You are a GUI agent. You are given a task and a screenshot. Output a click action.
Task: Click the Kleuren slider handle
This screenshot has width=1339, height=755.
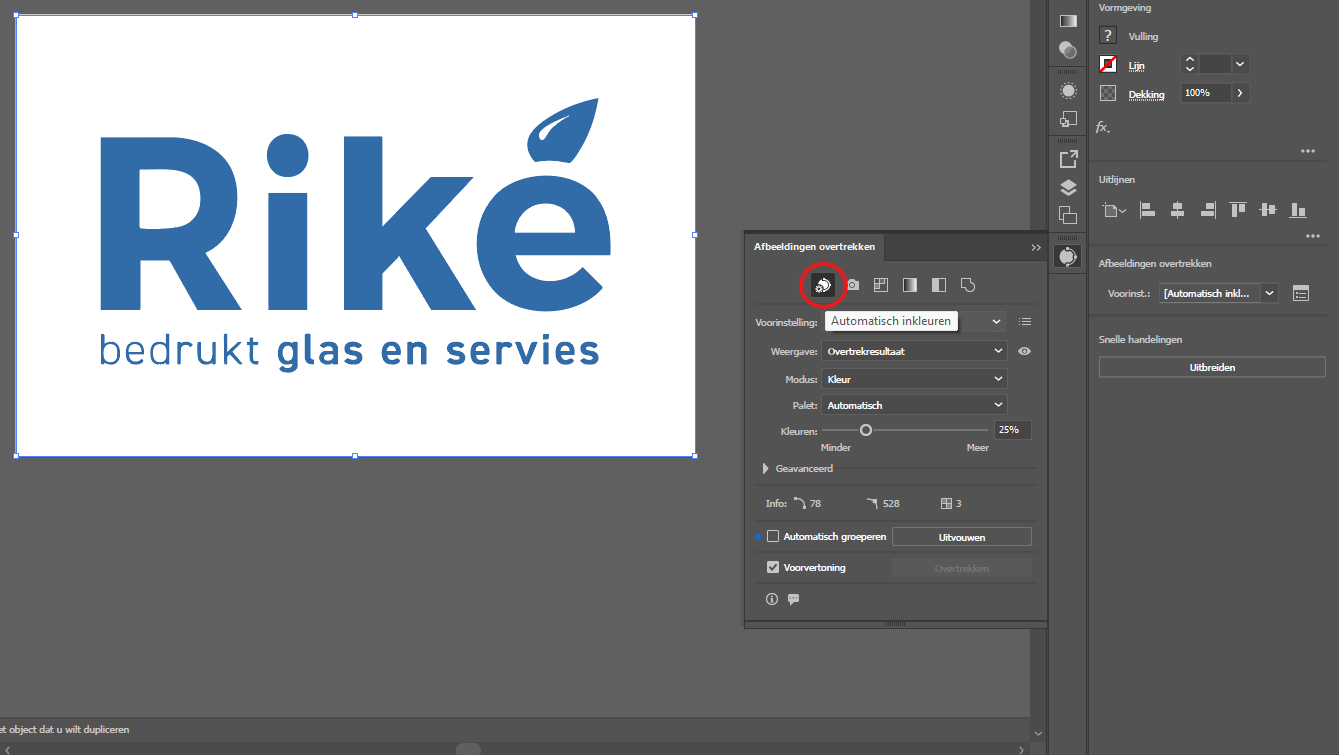[866, 430]
